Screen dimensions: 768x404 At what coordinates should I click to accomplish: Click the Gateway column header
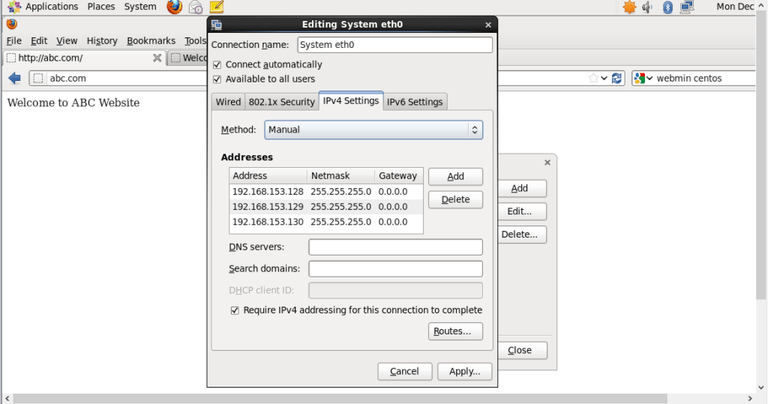[x=398, y=176]
